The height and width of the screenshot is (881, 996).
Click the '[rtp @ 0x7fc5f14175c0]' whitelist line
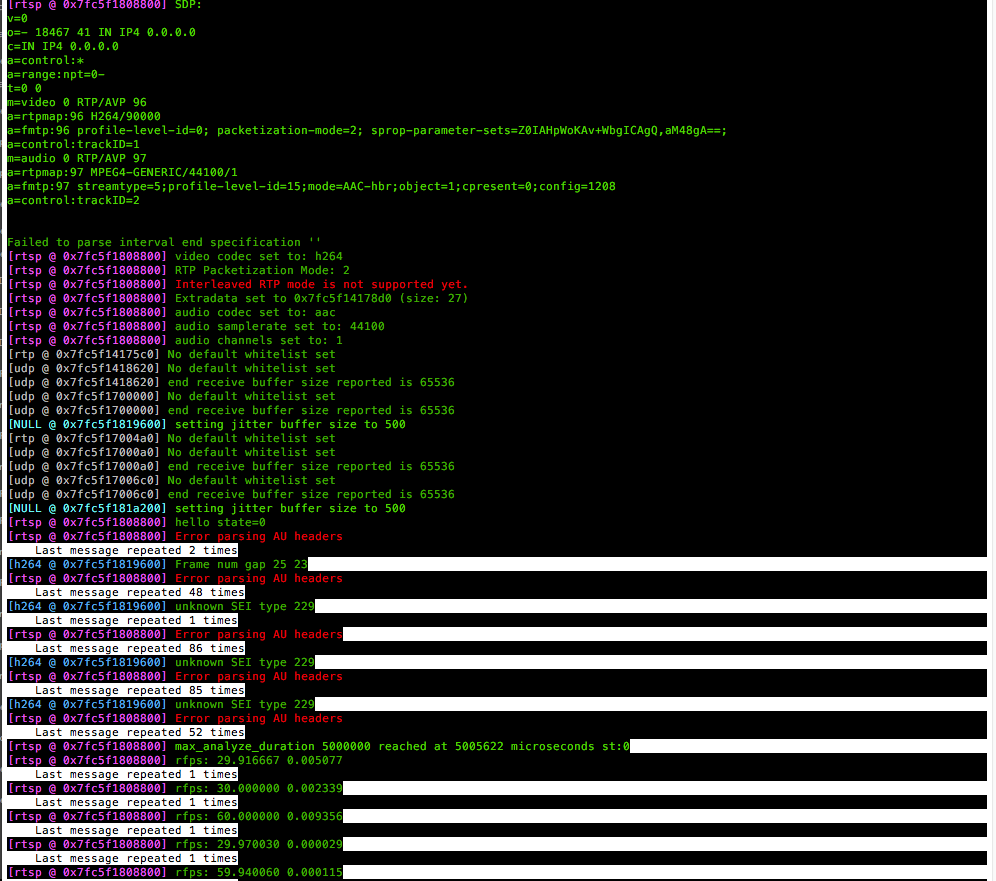172,354
